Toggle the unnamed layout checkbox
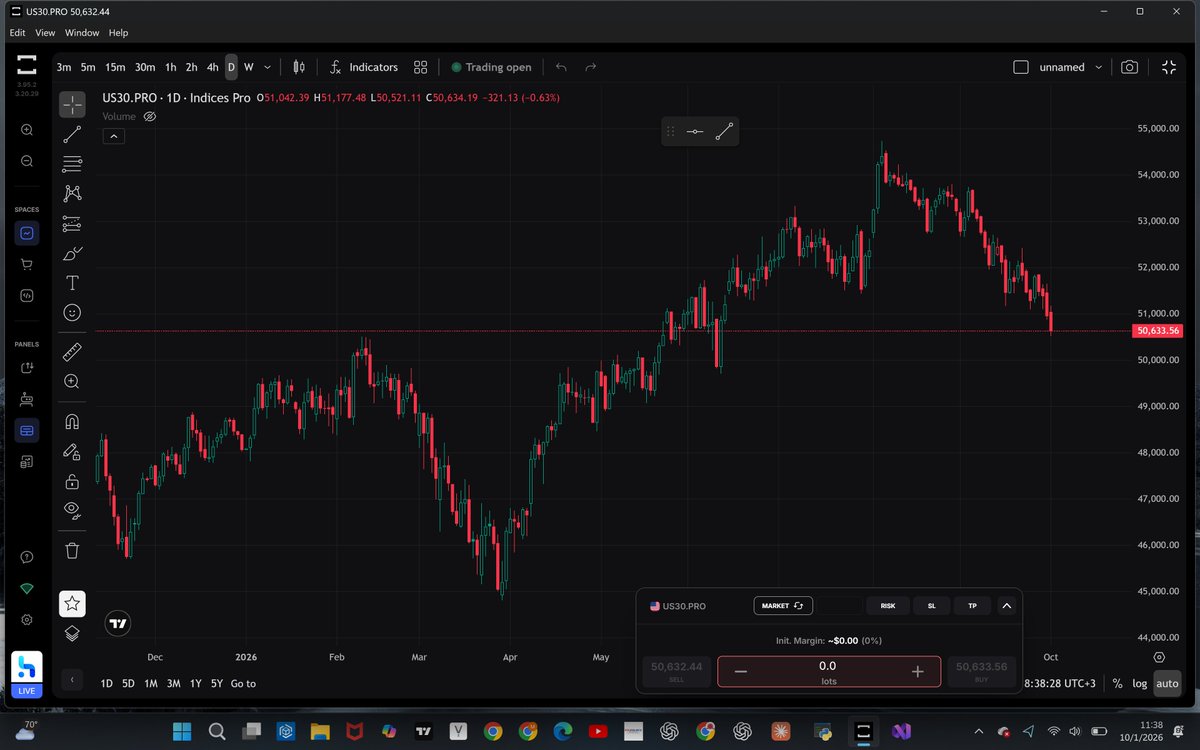 pyautogui.click(x=1021, y=67)
